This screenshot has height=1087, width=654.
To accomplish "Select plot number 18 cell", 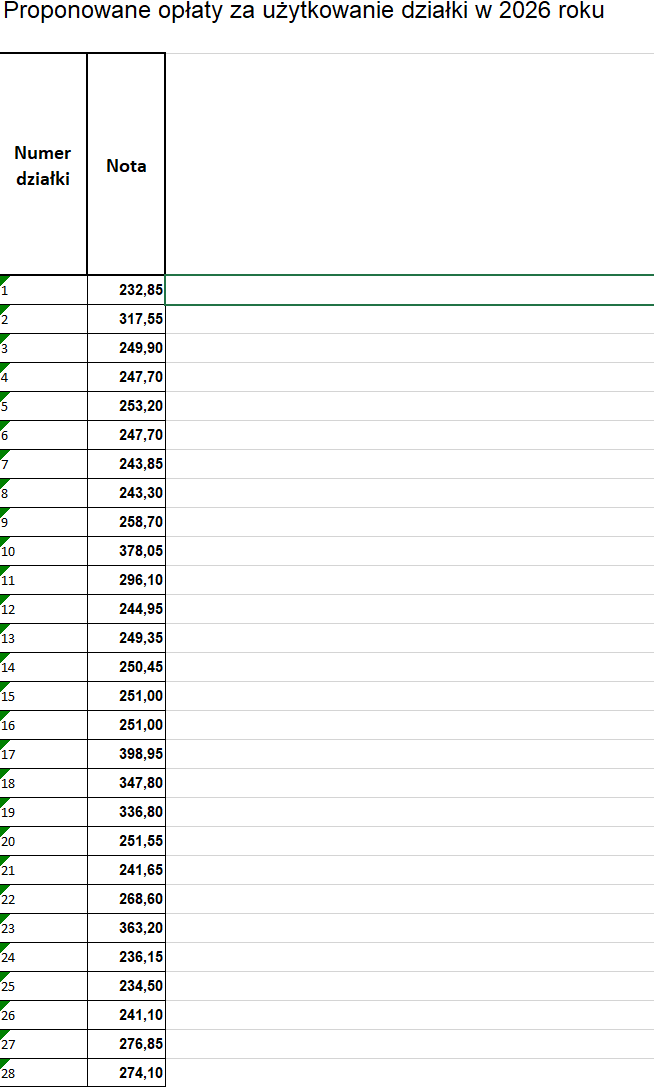I will point(43,783).
